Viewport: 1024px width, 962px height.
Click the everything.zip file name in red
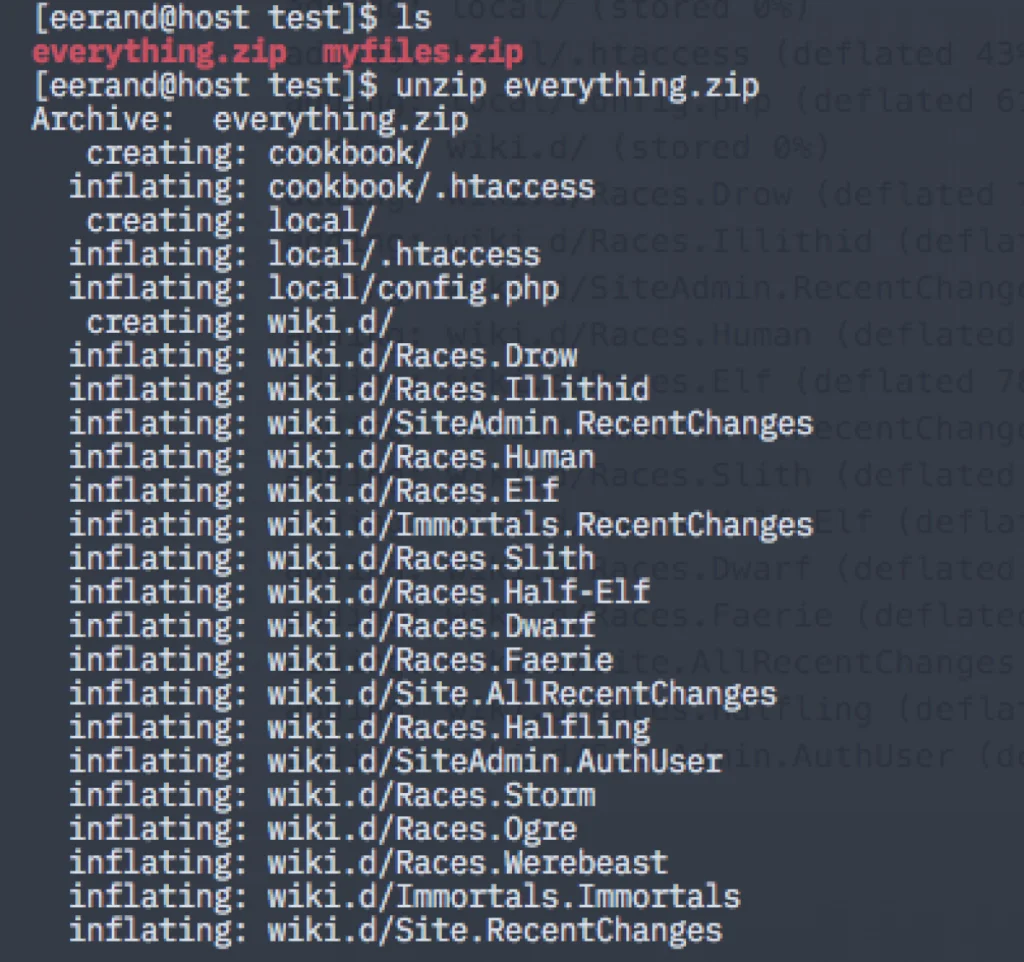tap(159, 52)
